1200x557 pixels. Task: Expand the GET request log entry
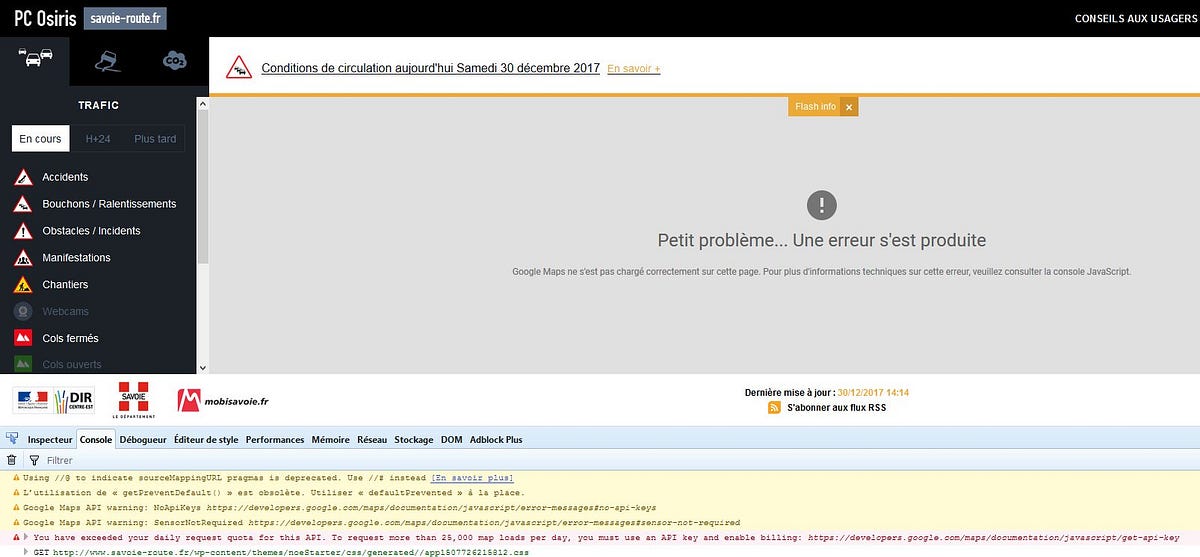[x=27, y=551]
